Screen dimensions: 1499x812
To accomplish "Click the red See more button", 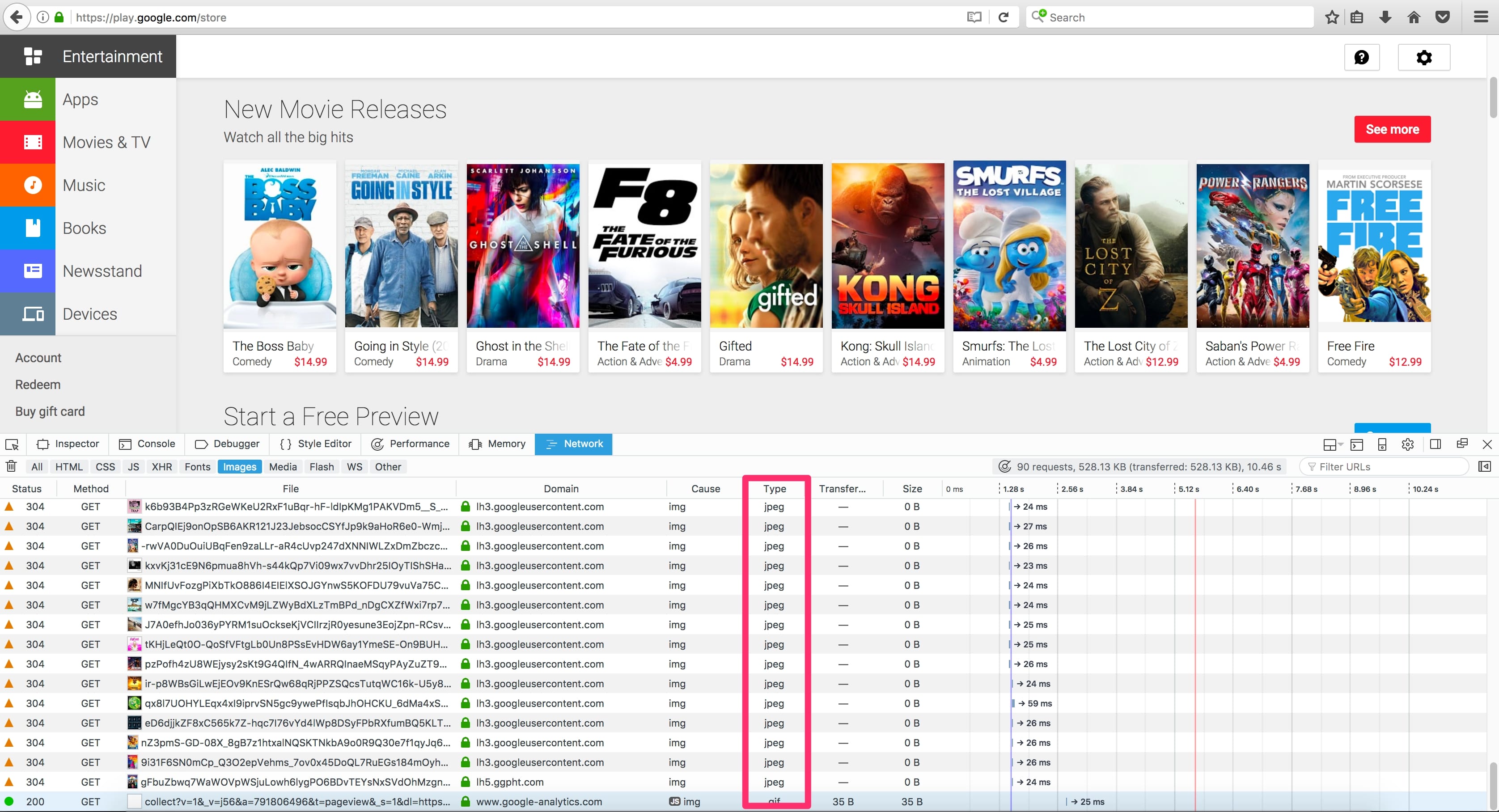I will (x=1392, y=129).
